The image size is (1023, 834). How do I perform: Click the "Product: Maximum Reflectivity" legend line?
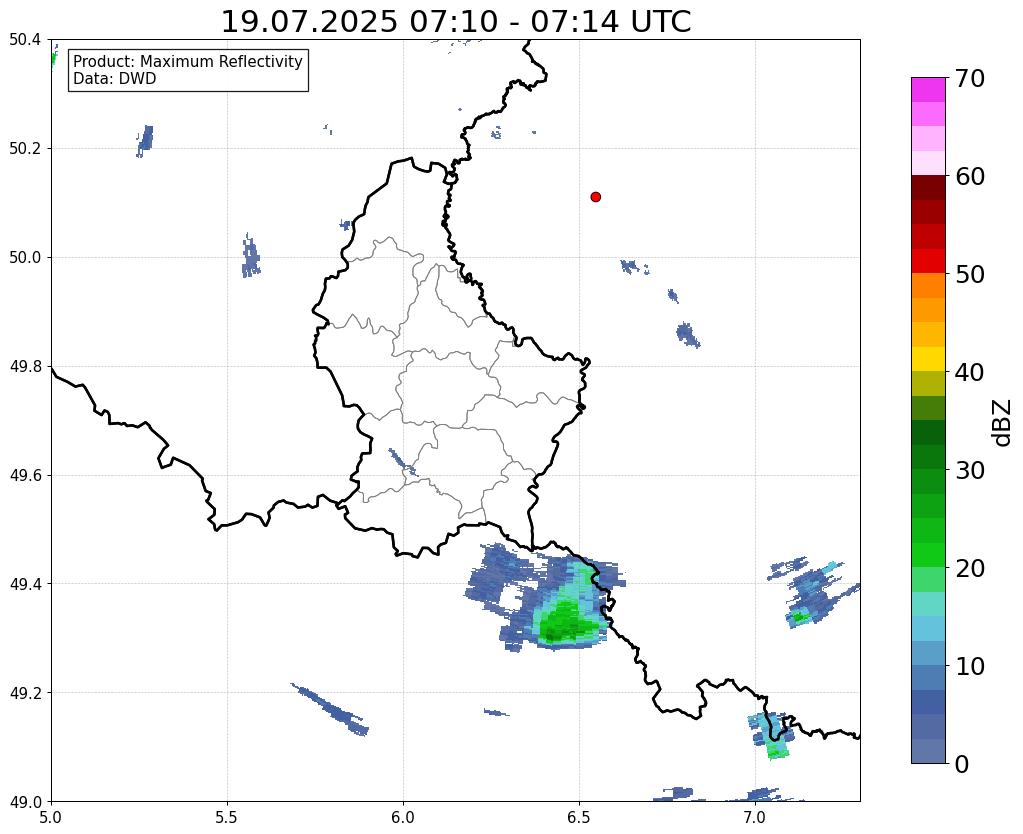188,61
